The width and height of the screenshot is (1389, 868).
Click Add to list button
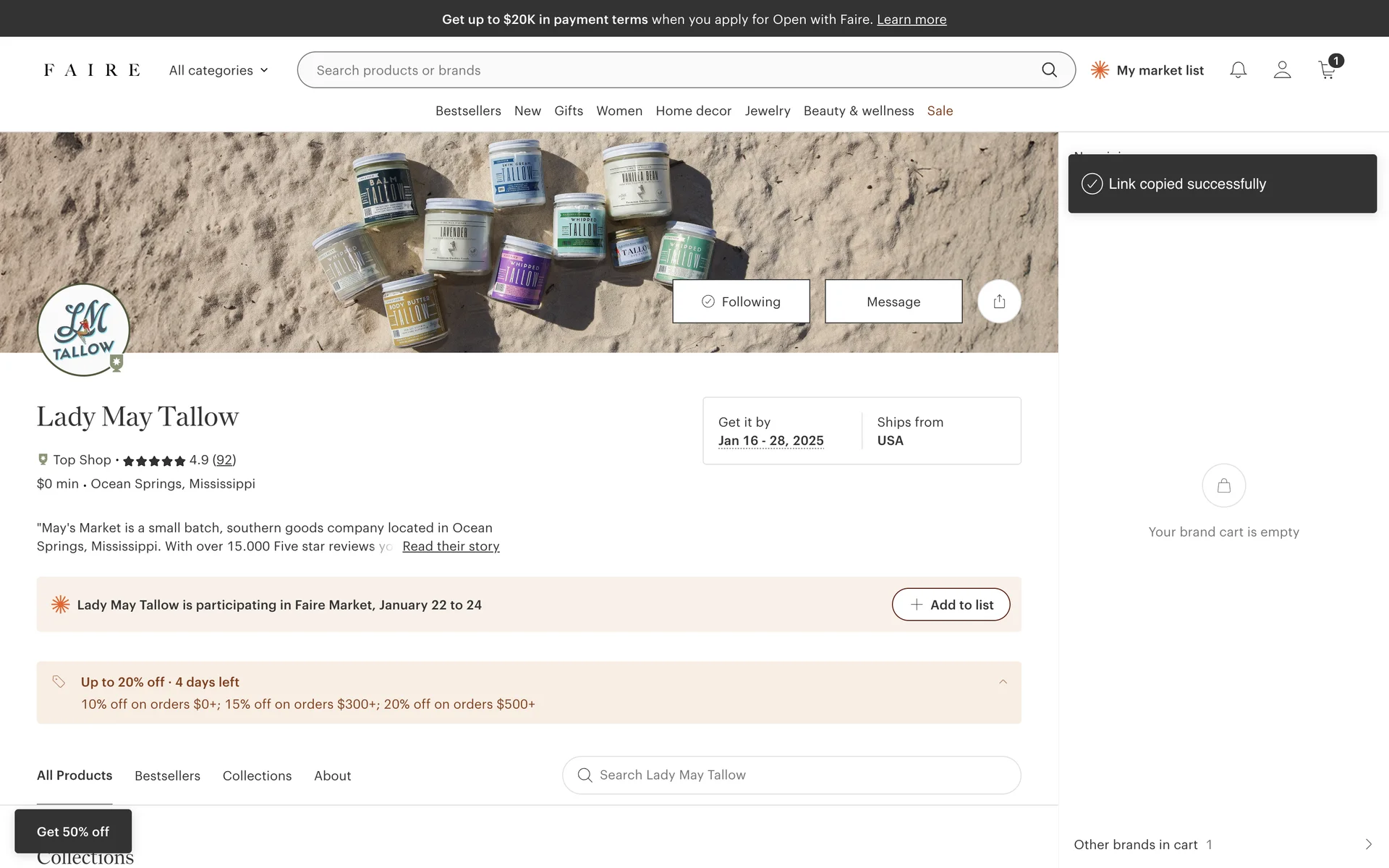pyautogui.click(x=951, y=605)
